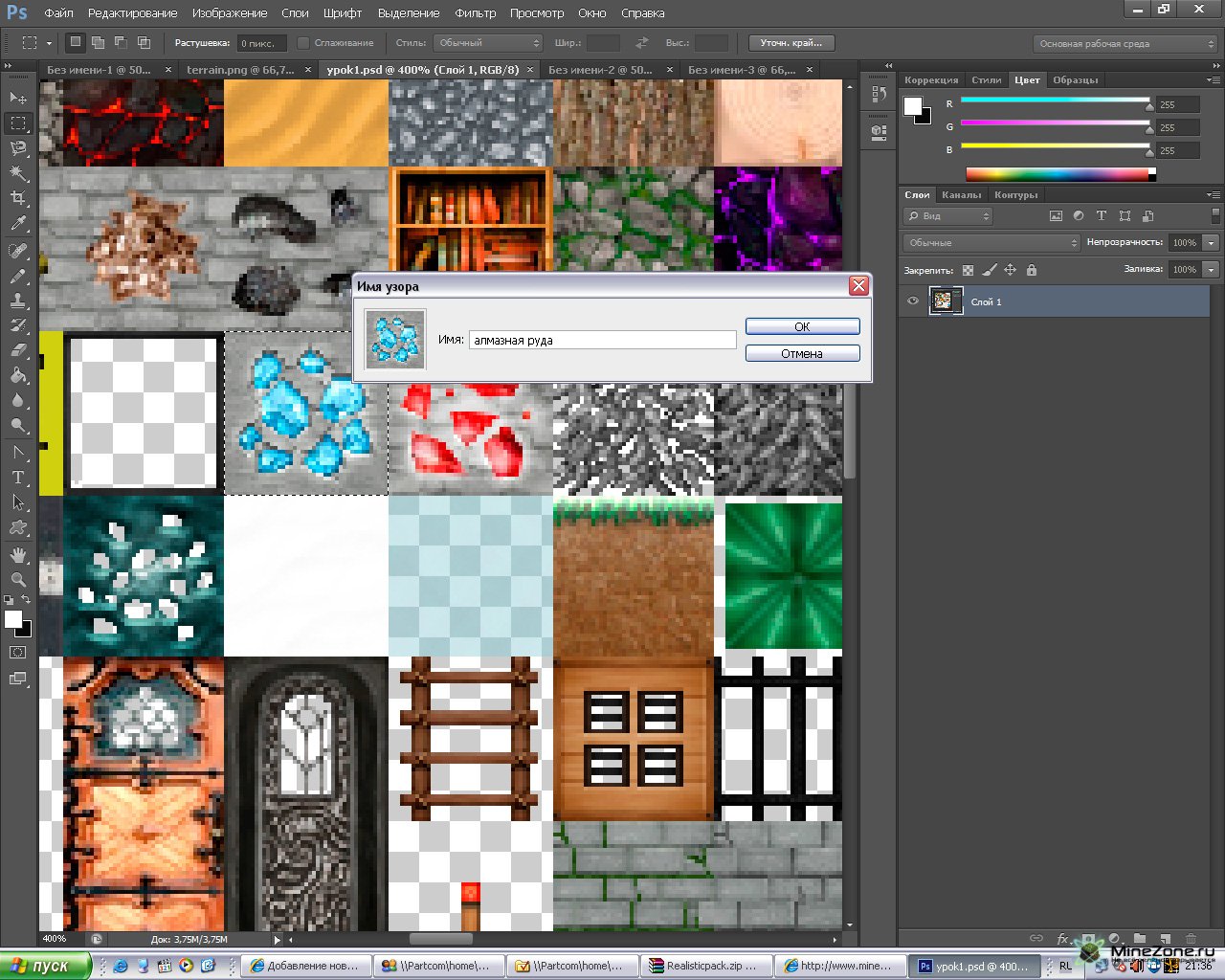Activate the Hand tool

click(18, 554)
